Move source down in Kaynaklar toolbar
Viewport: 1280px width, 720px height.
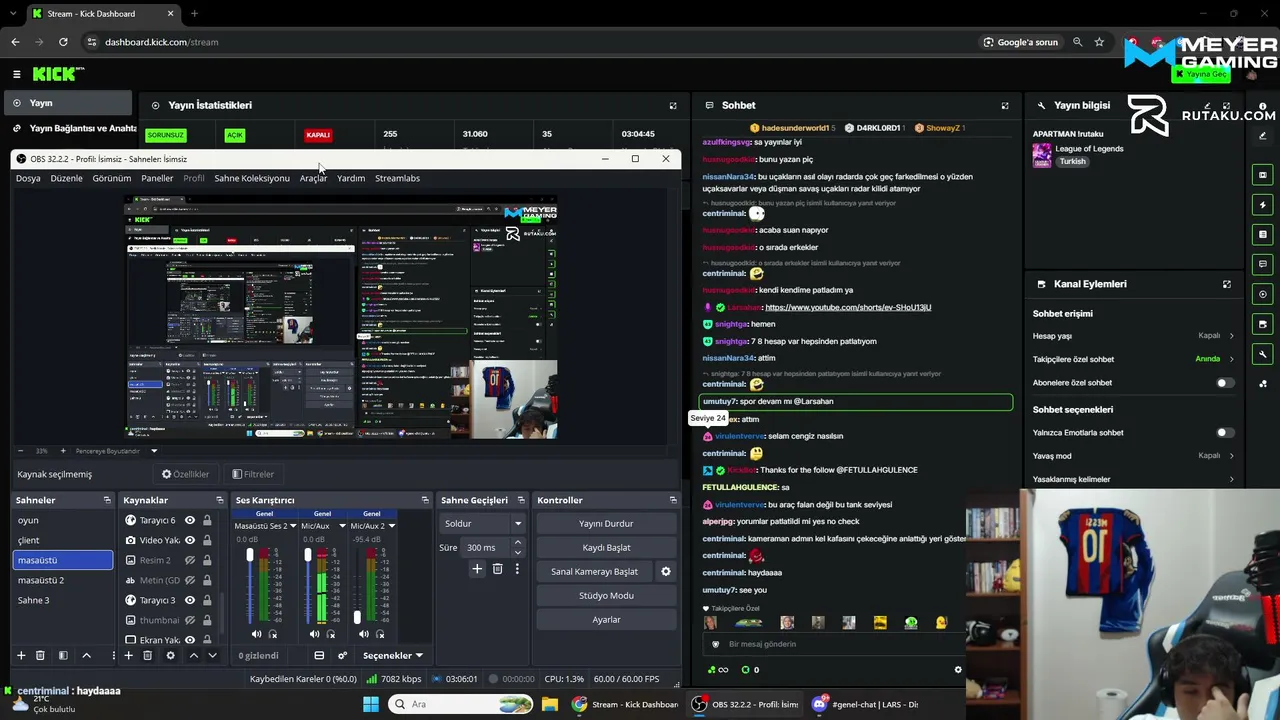click(211, 655)
